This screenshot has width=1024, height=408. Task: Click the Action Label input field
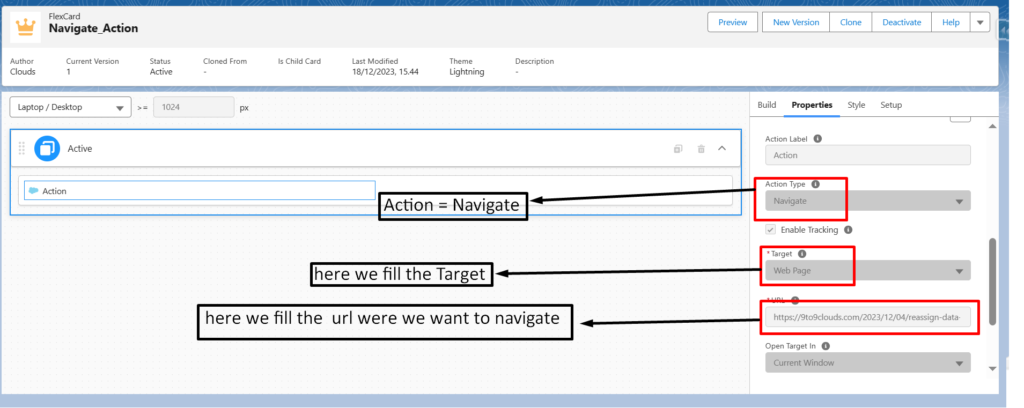[868, 155]
